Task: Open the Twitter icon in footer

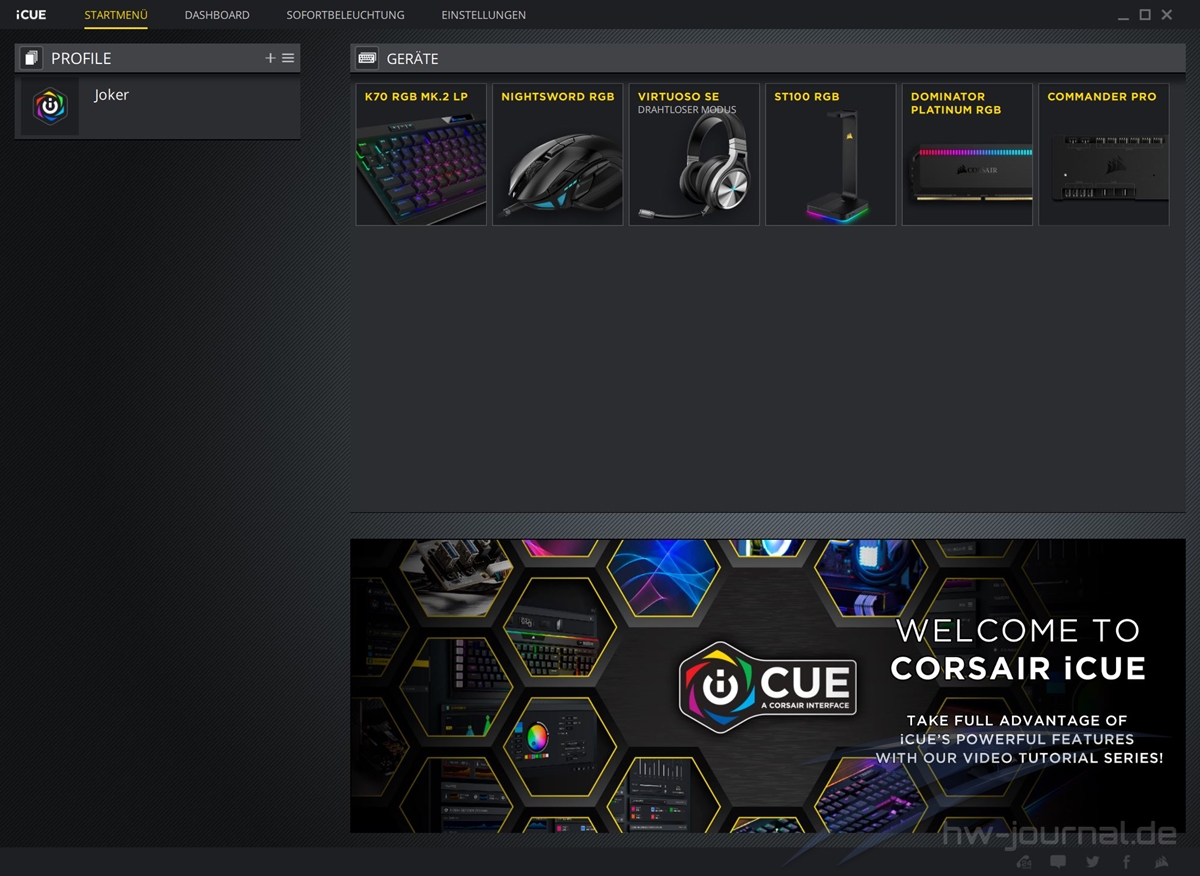Action: [x=1092, y=862]
